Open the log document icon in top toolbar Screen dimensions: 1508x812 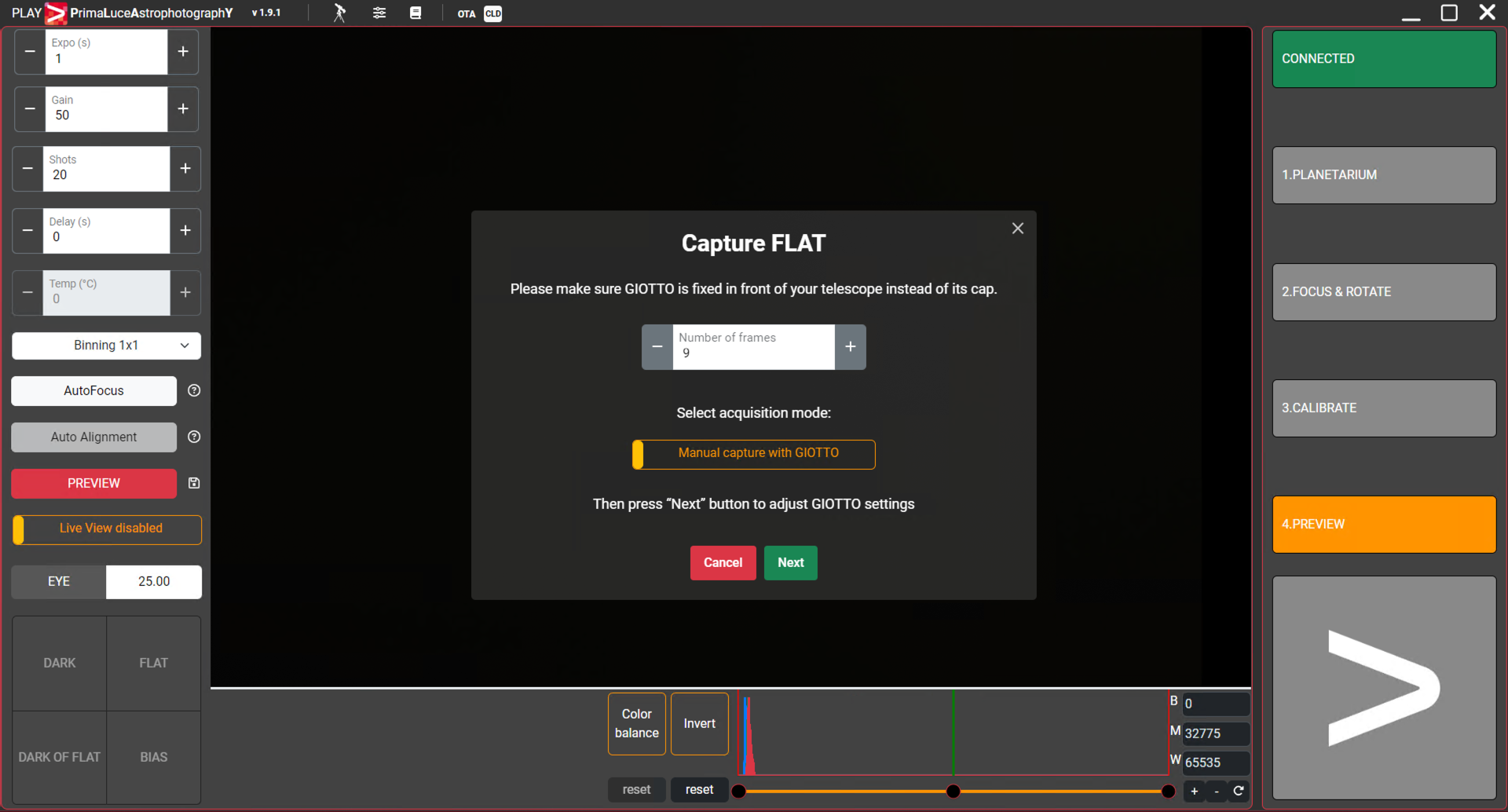[415, 13]
